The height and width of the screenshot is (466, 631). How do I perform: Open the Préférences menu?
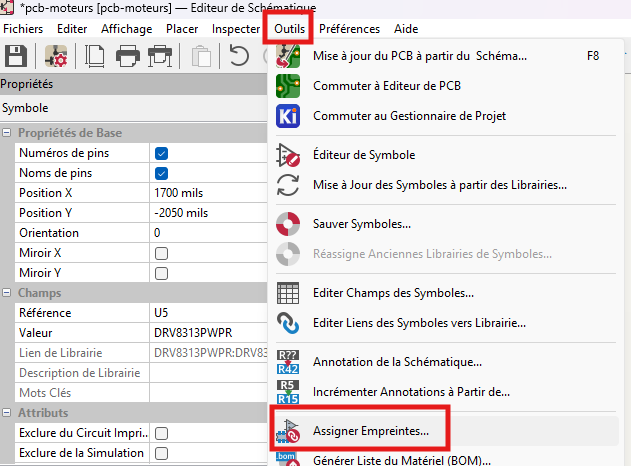349,29
